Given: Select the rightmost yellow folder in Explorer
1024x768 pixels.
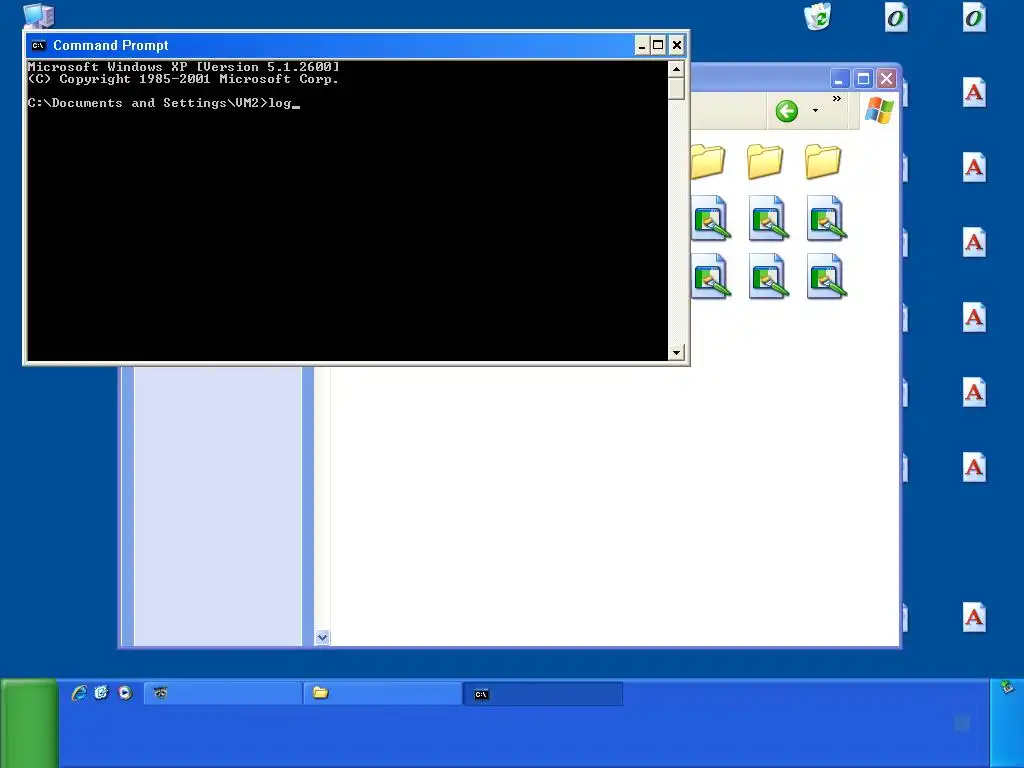Looking at the screenshot, I should pyautogui.click(x=822, y=161).
